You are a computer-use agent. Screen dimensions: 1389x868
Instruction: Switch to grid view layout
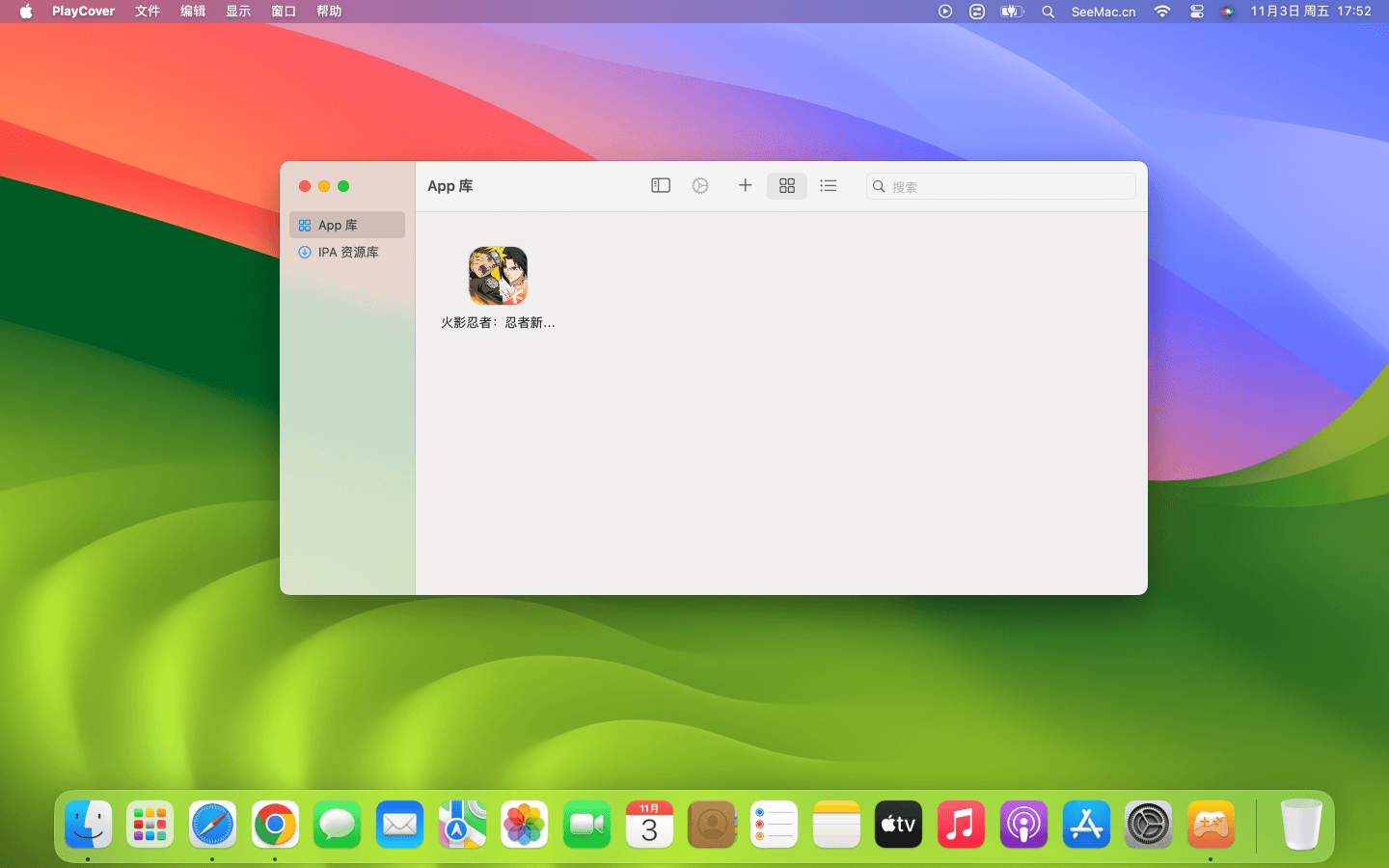tap(787, 185)
